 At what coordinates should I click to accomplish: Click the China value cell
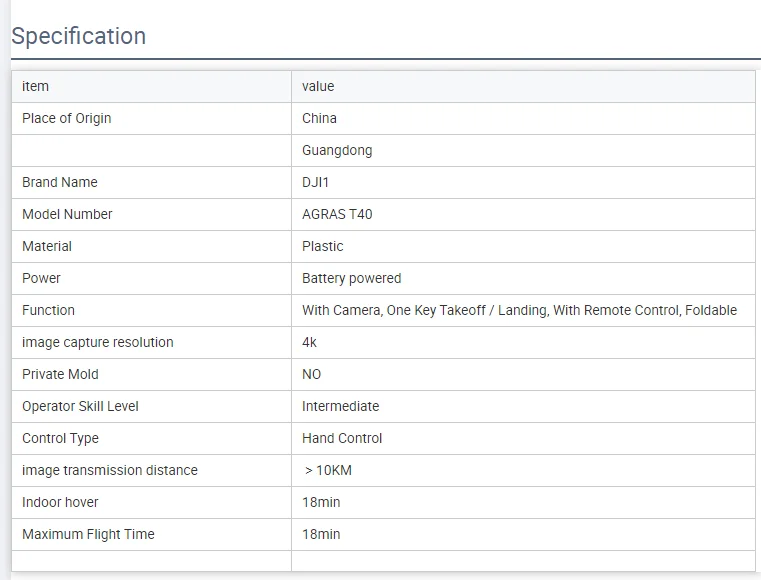(319, 118)
